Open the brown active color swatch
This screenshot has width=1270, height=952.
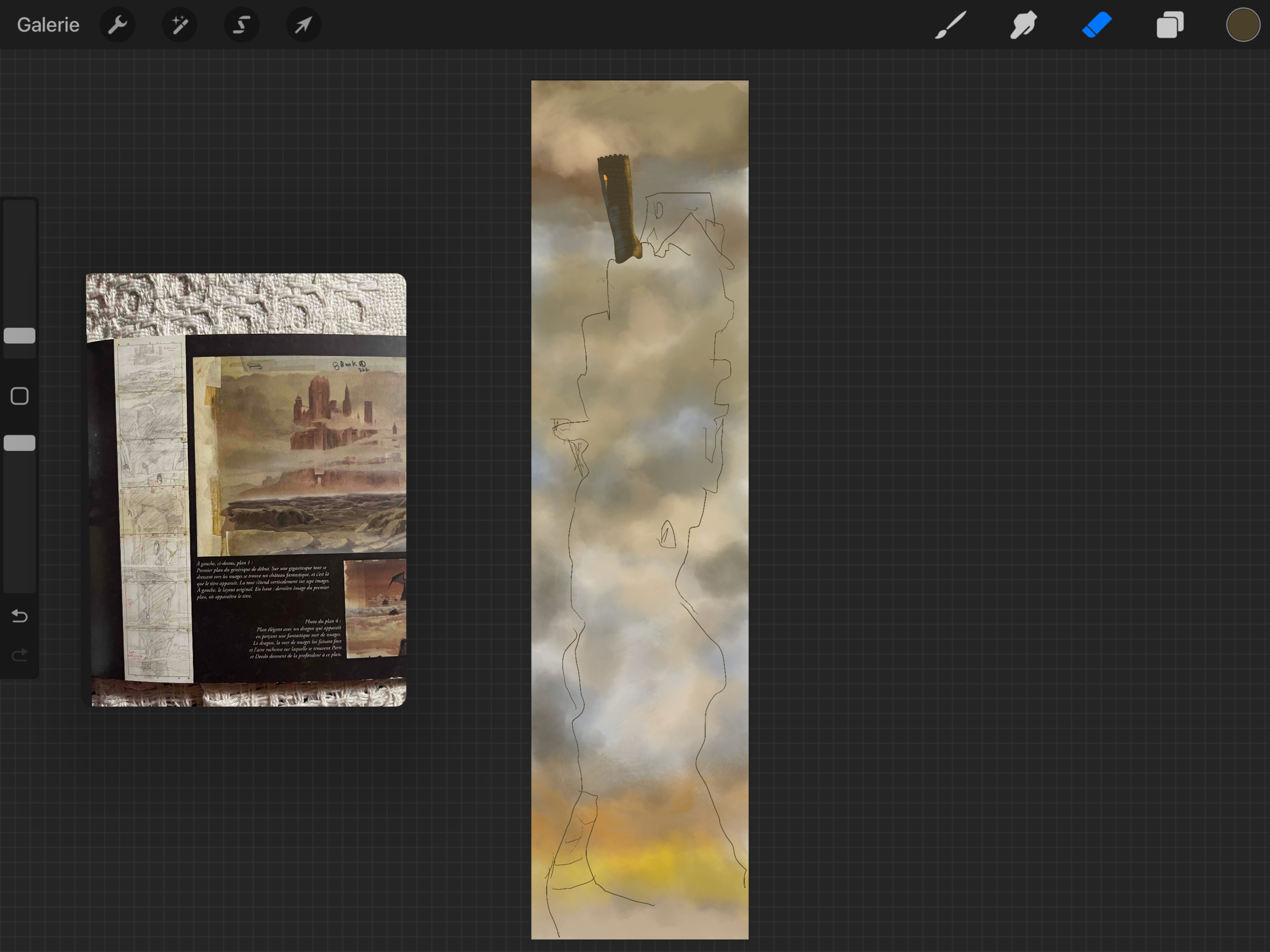(x=1243, y=25)
